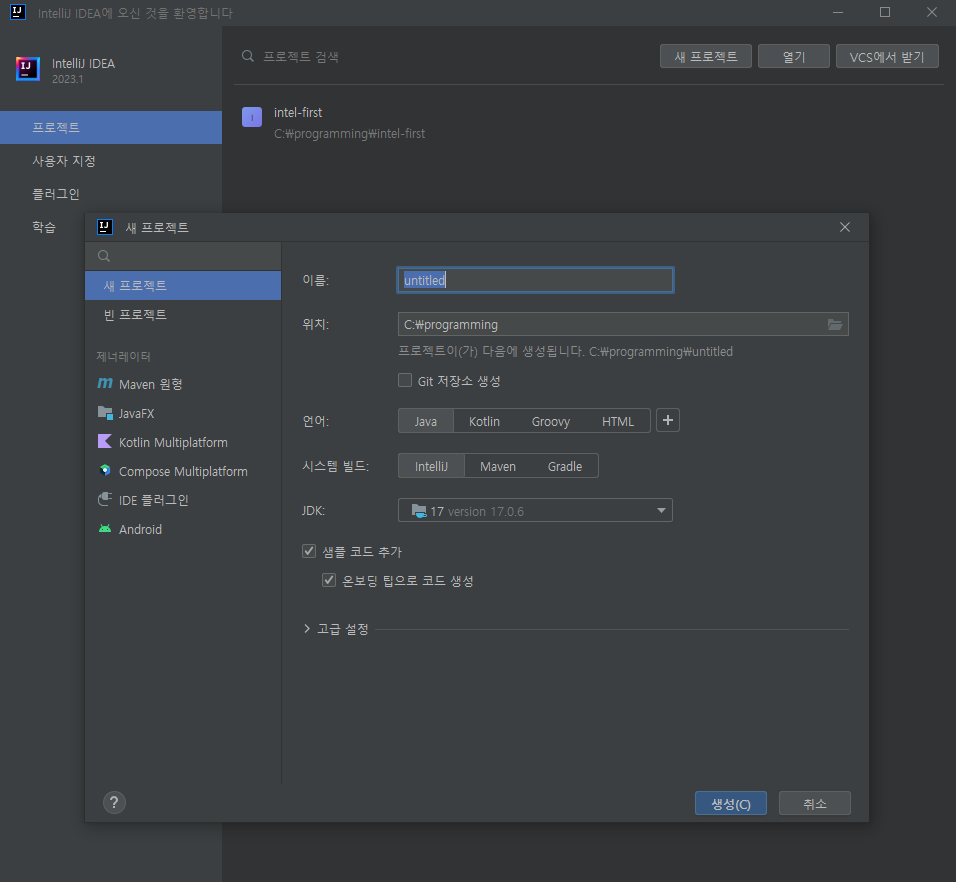Click the search magnifier in new project dialog
Screen dimensions: 956x882
click(x=104, y=256)
